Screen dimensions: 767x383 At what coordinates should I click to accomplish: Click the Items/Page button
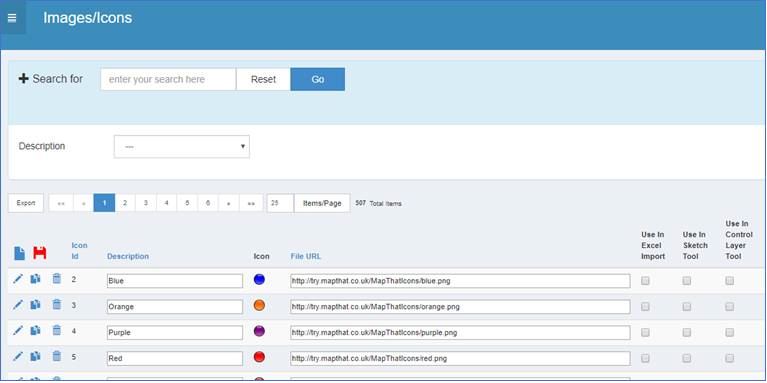(322, 203)
